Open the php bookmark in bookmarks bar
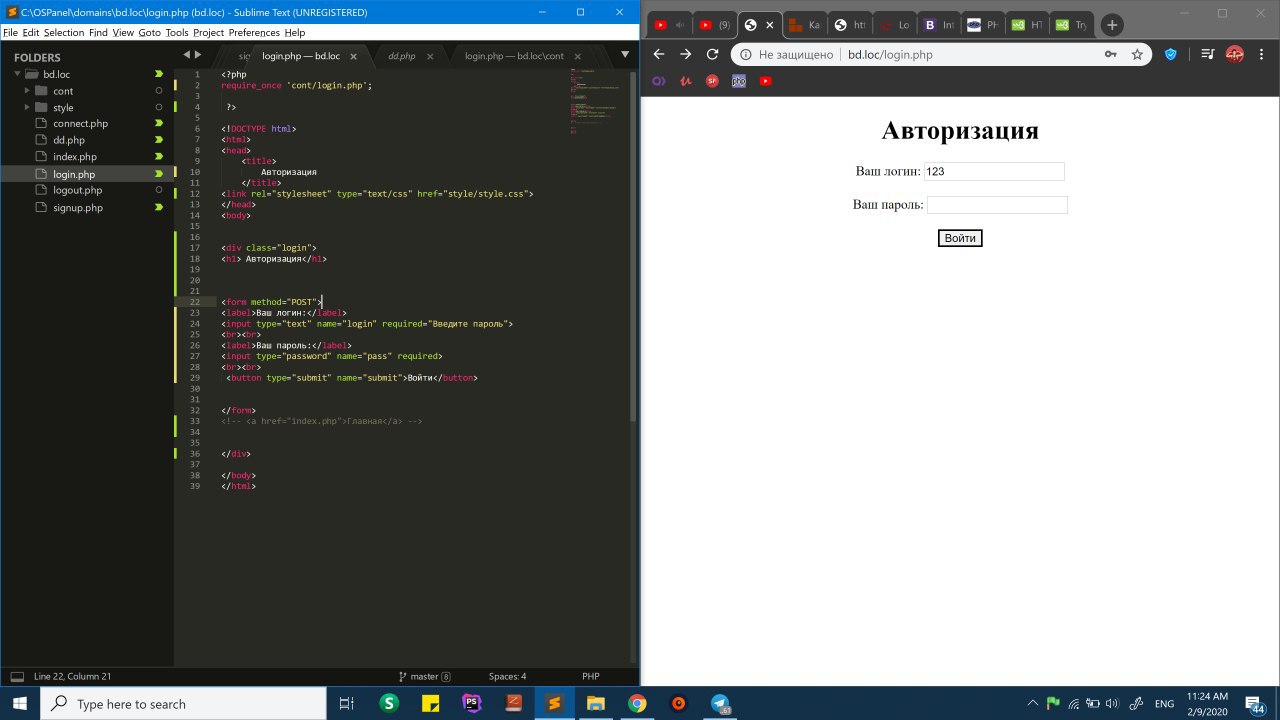Screen dimensions: 1280x720 click(739, 81)
